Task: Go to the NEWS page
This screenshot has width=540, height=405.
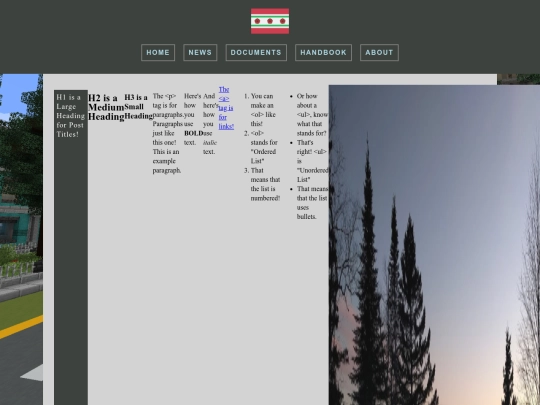Action: 200,52
